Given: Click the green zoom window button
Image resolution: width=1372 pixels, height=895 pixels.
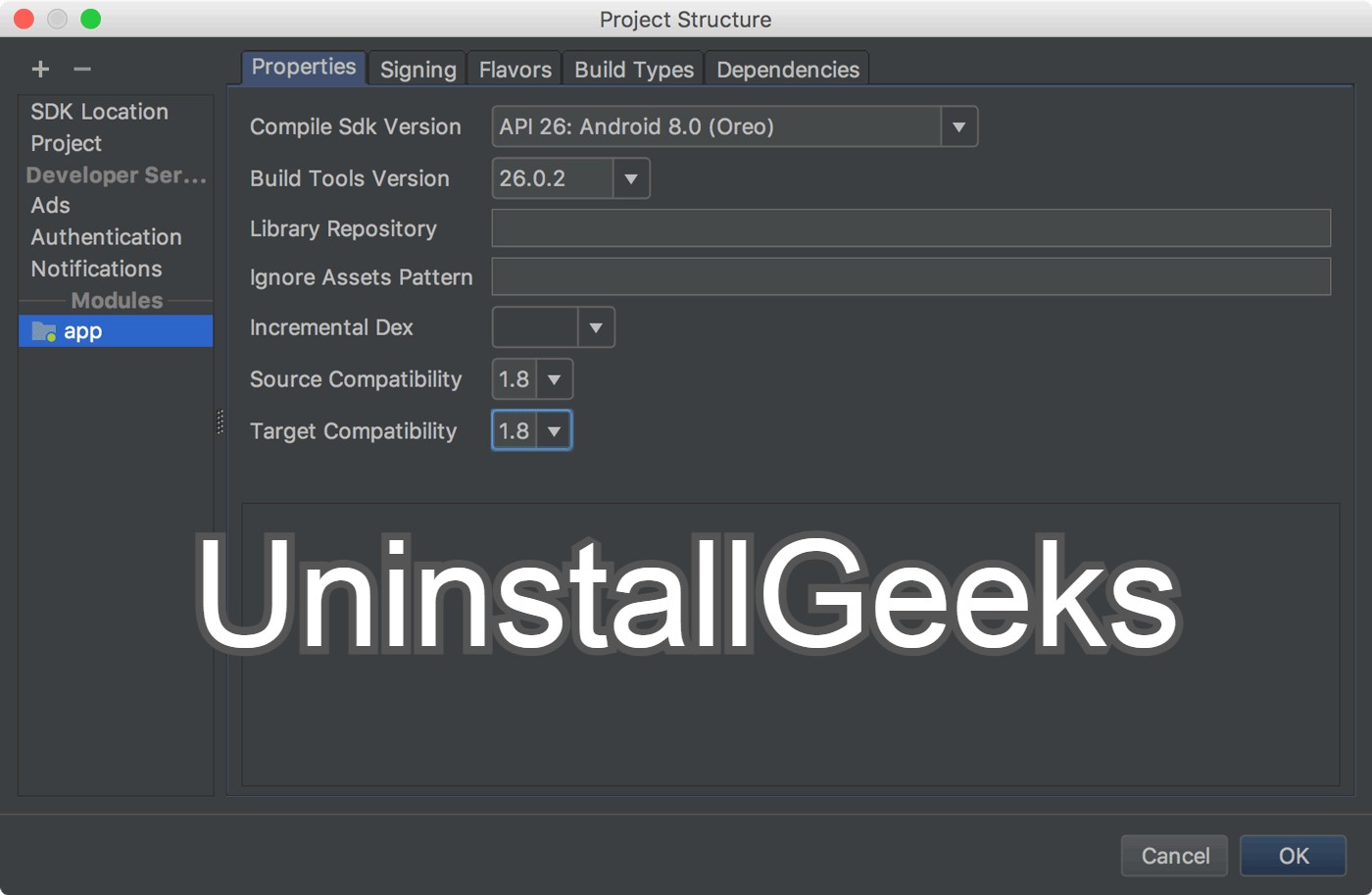Looking at the screenshot, I should pyautogui.click(x=90, y=19).
